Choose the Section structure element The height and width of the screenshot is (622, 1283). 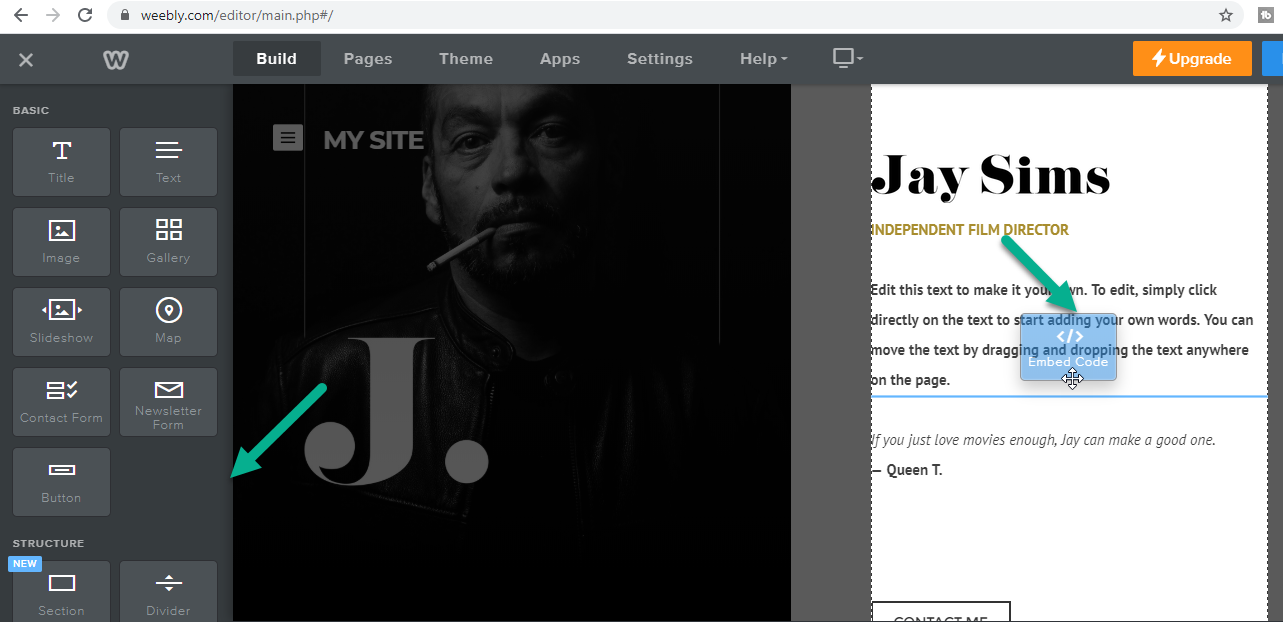pos(61,592)
